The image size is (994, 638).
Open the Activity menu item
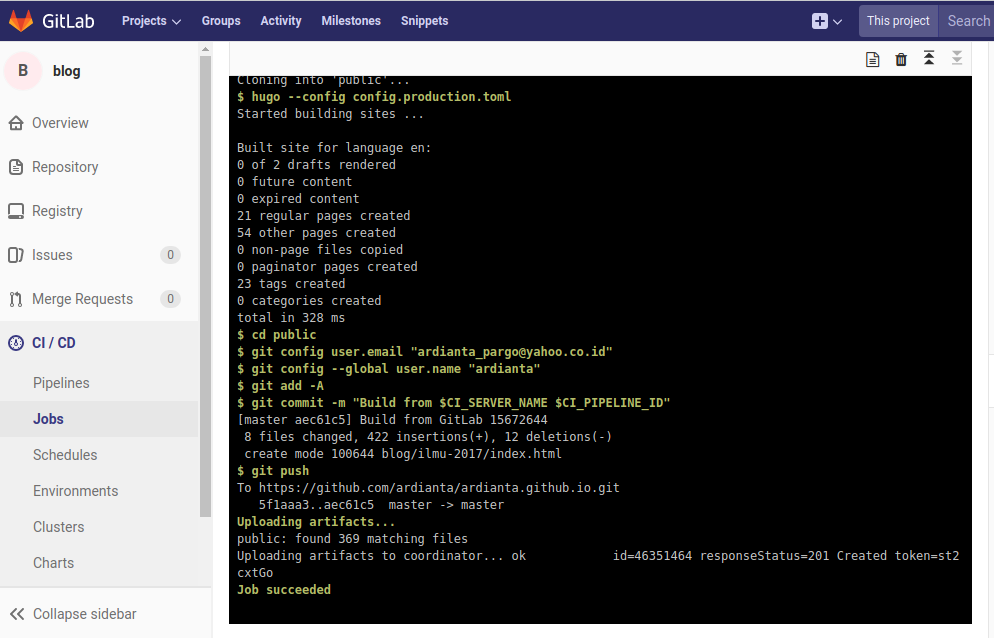(x=280, y=20)
